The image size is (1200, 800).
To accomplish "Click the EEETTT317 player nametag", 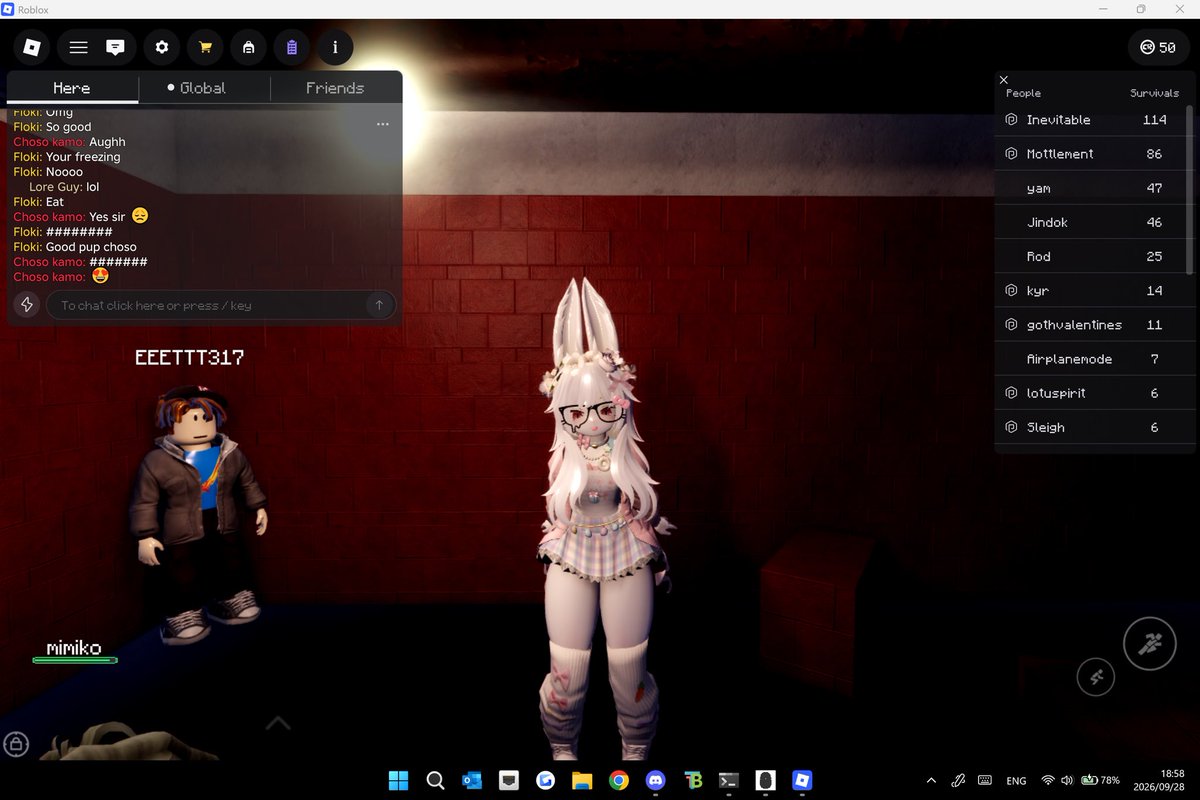I will click(x=190, y=357).
